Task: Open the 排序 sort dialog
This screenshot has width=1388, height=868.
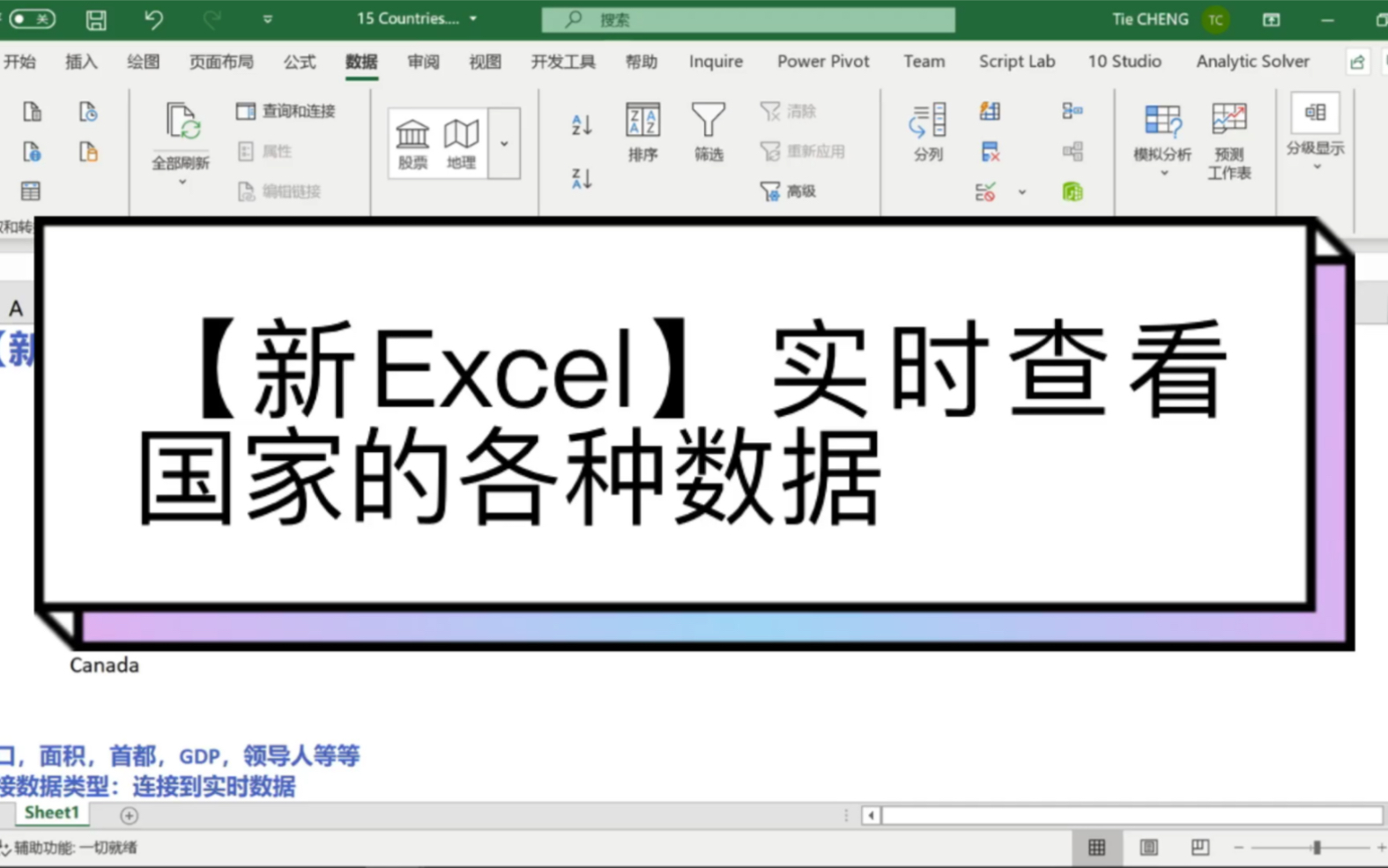Action: pyautogui.click(x=642, y=132)
